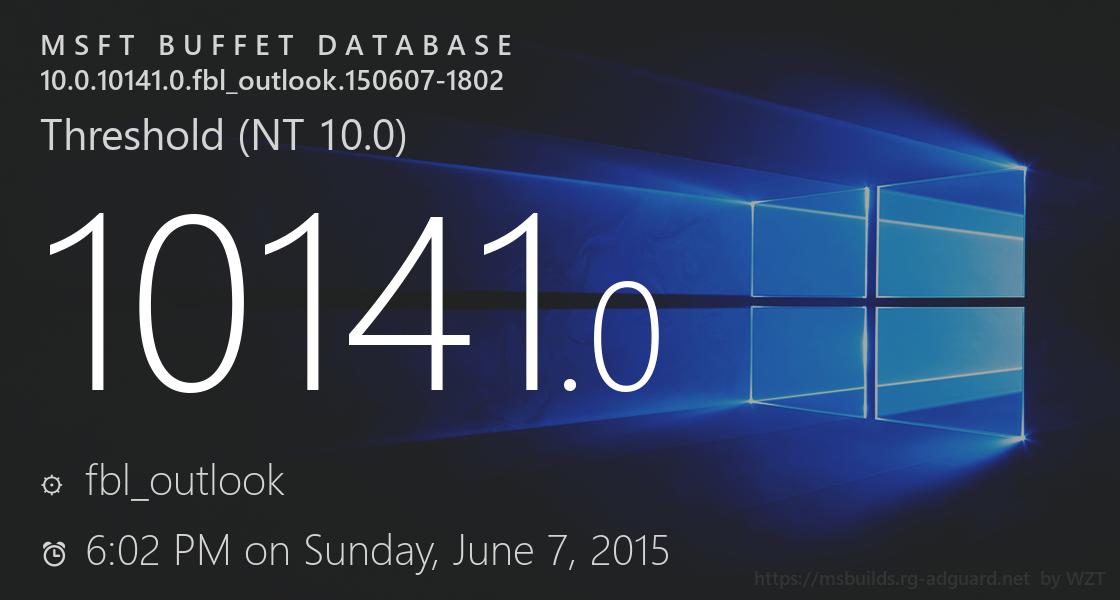Click the gear icon beside fbl_outlook
1120x600 pixels.
point(51,486)
